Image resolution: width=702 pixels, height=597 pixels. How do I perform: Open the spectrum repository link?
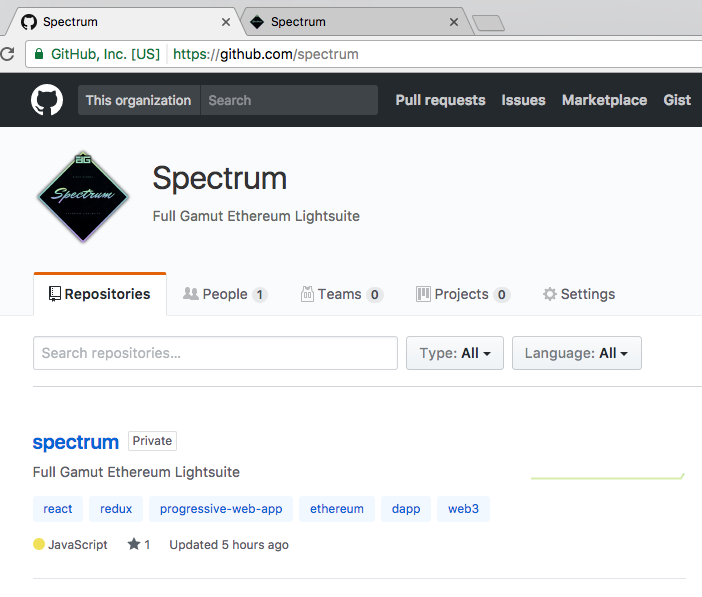[76, 442]
